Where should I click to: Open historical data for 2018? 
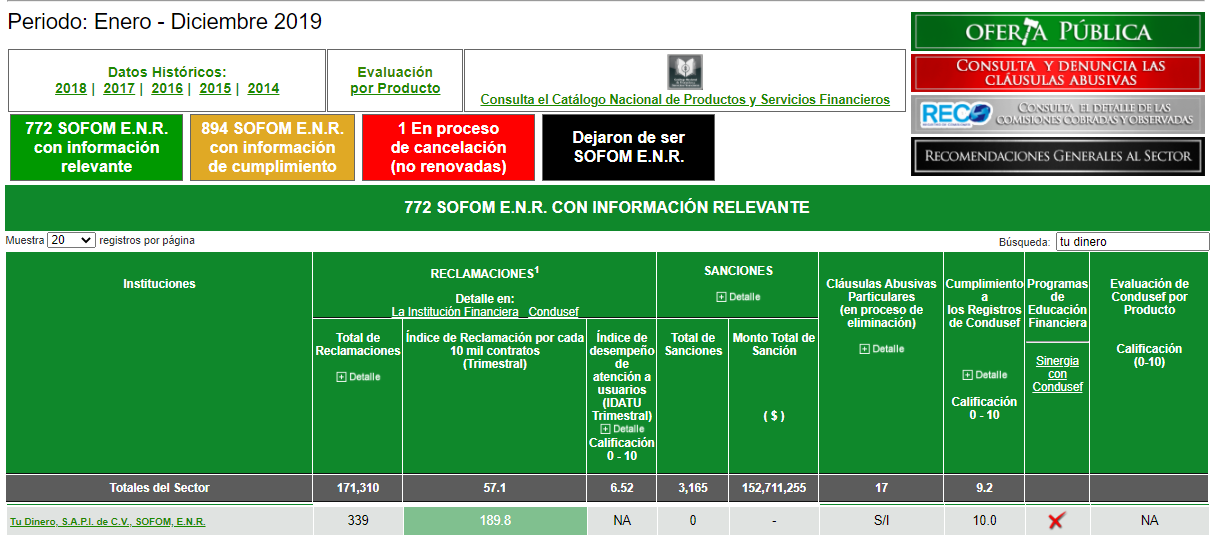click(x=71, y=88)
